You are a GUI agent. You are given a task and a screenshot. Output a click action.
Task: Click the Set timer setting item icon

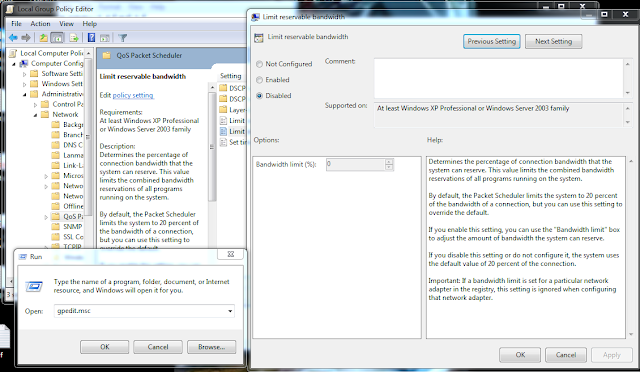pyautogui.click(x=223, y=142)
